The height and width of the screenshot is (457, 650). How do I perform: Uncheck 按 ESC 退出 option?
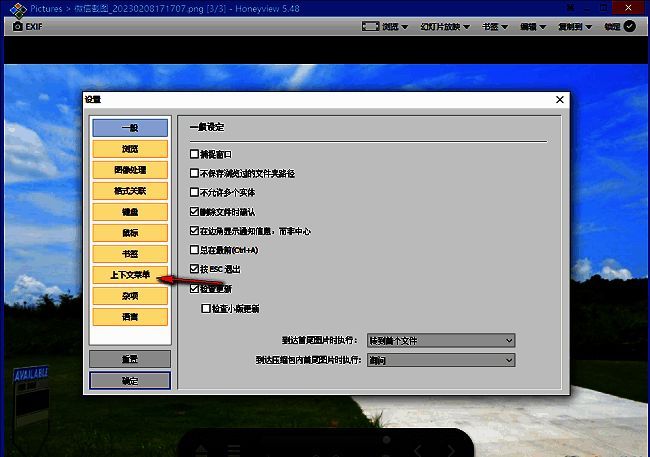194,269
